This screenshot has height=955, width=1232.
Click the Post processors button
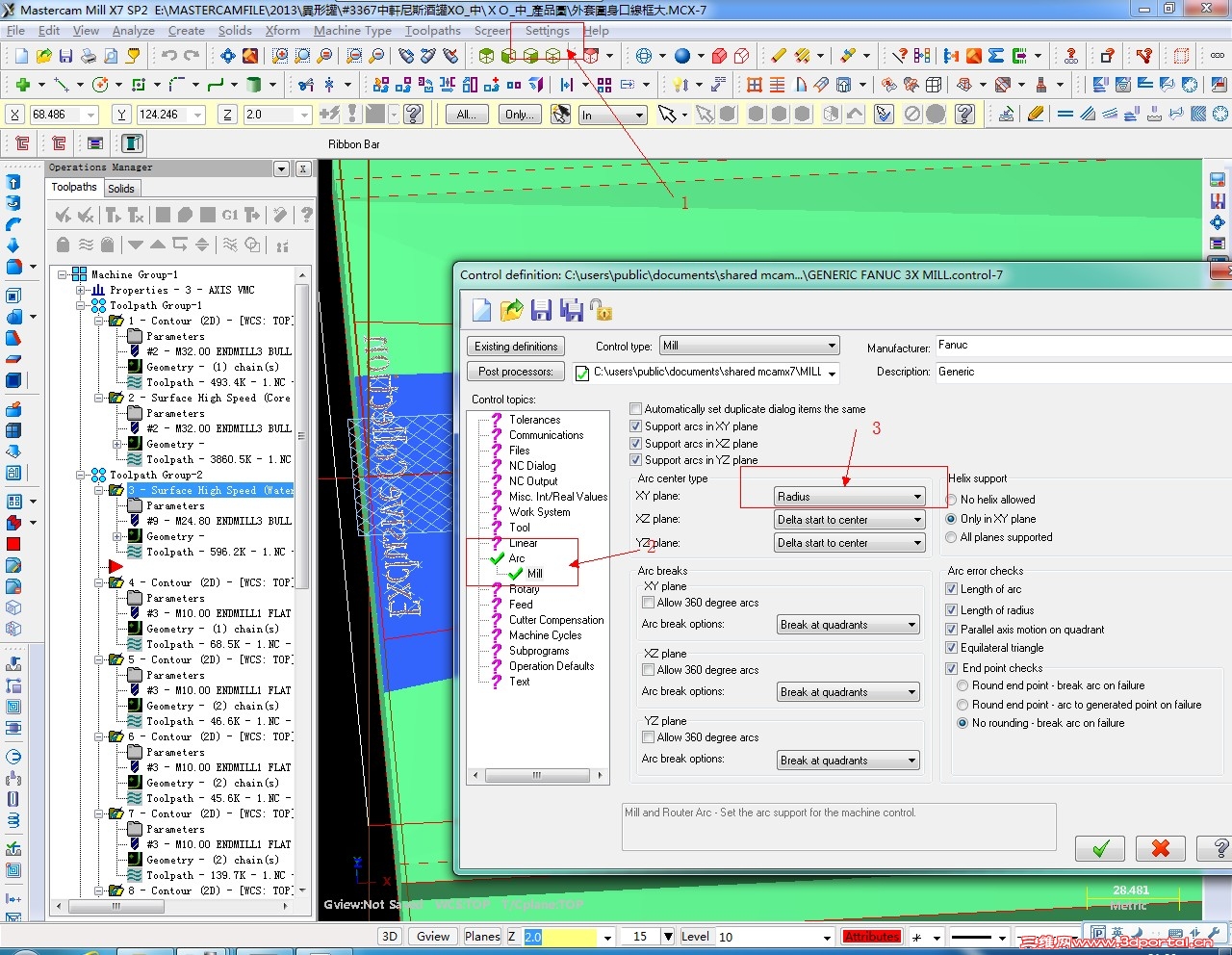[x=516, y=372]
